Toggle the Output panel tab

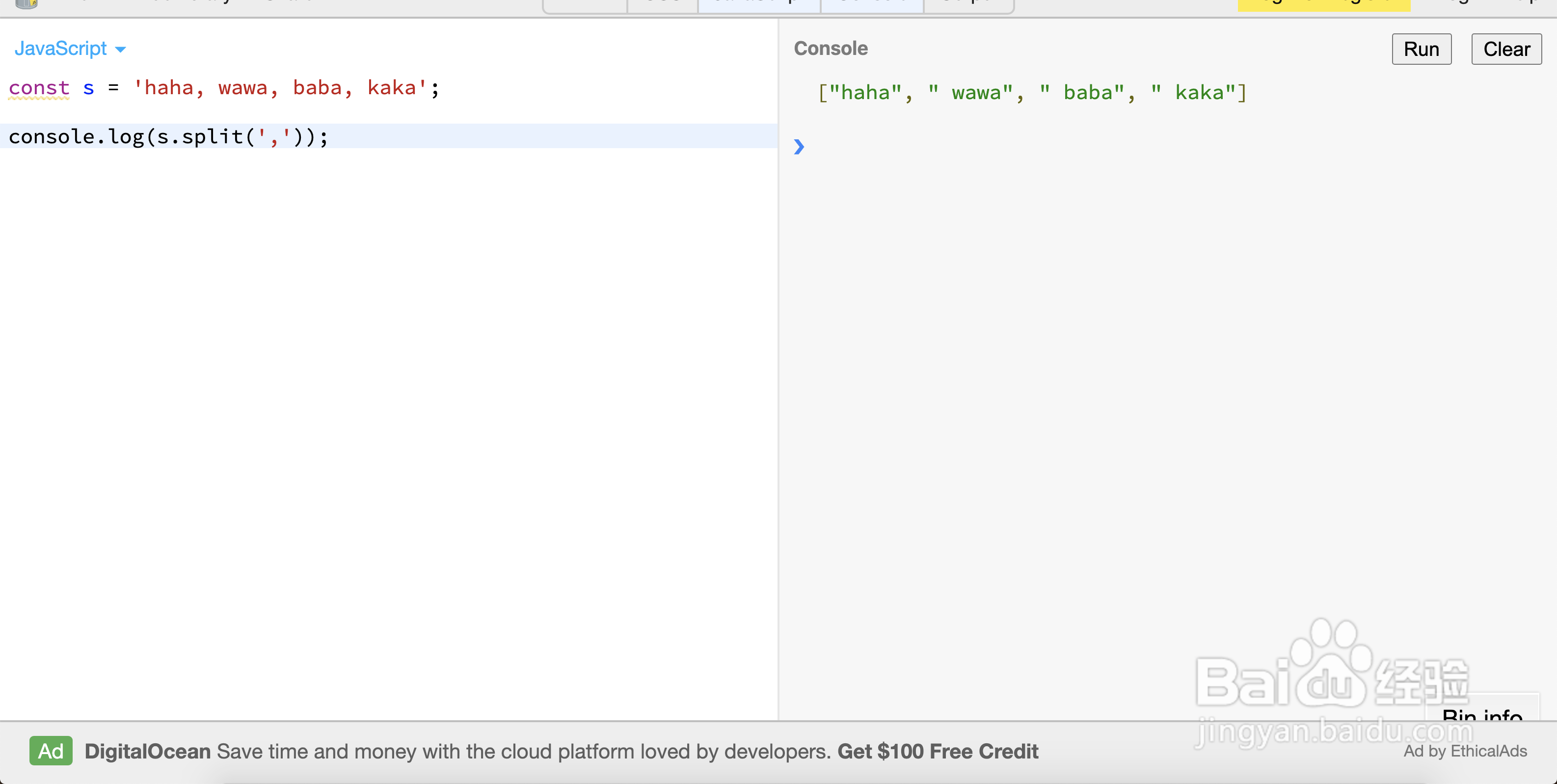coord(968,5)
